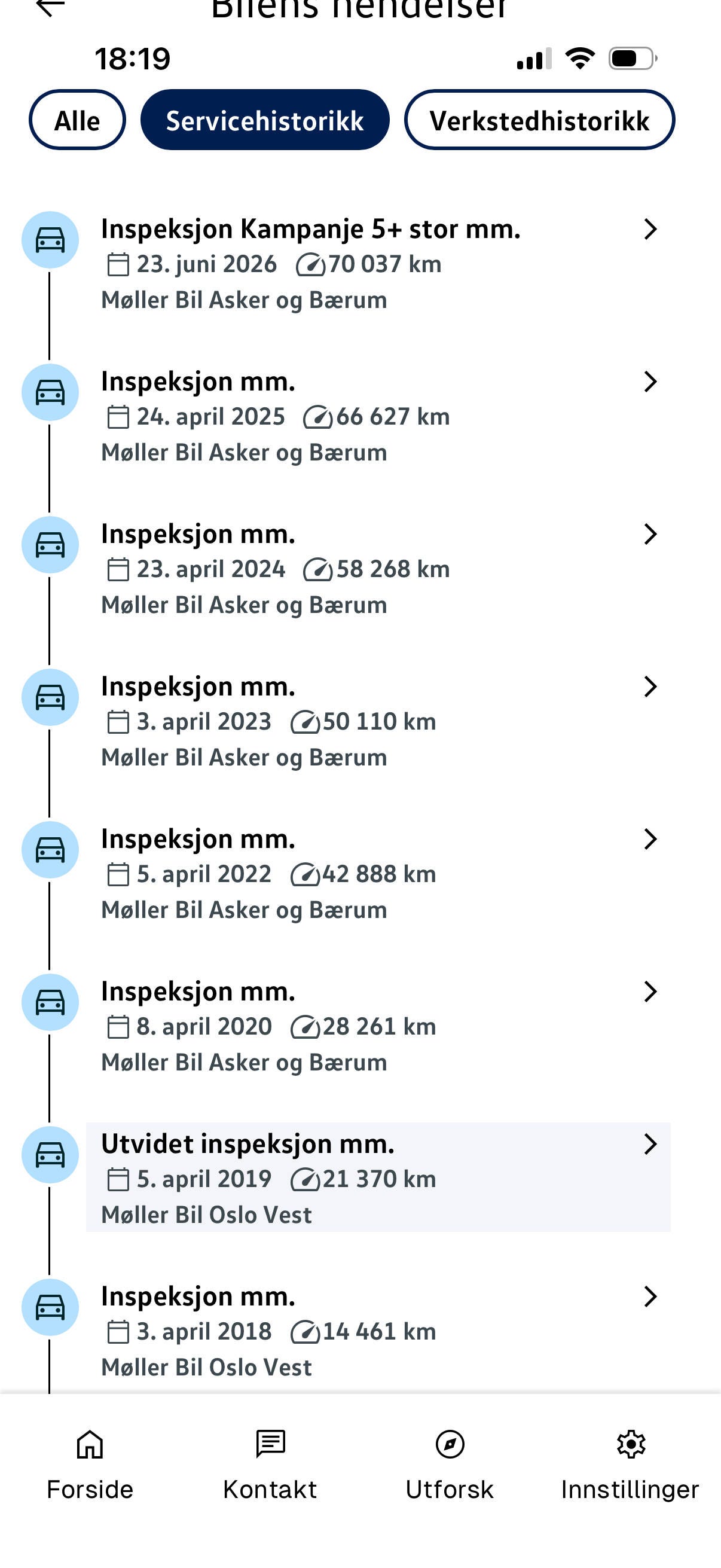Open Inspeksjon mm. from 8. april 2020

point(378,1026)
